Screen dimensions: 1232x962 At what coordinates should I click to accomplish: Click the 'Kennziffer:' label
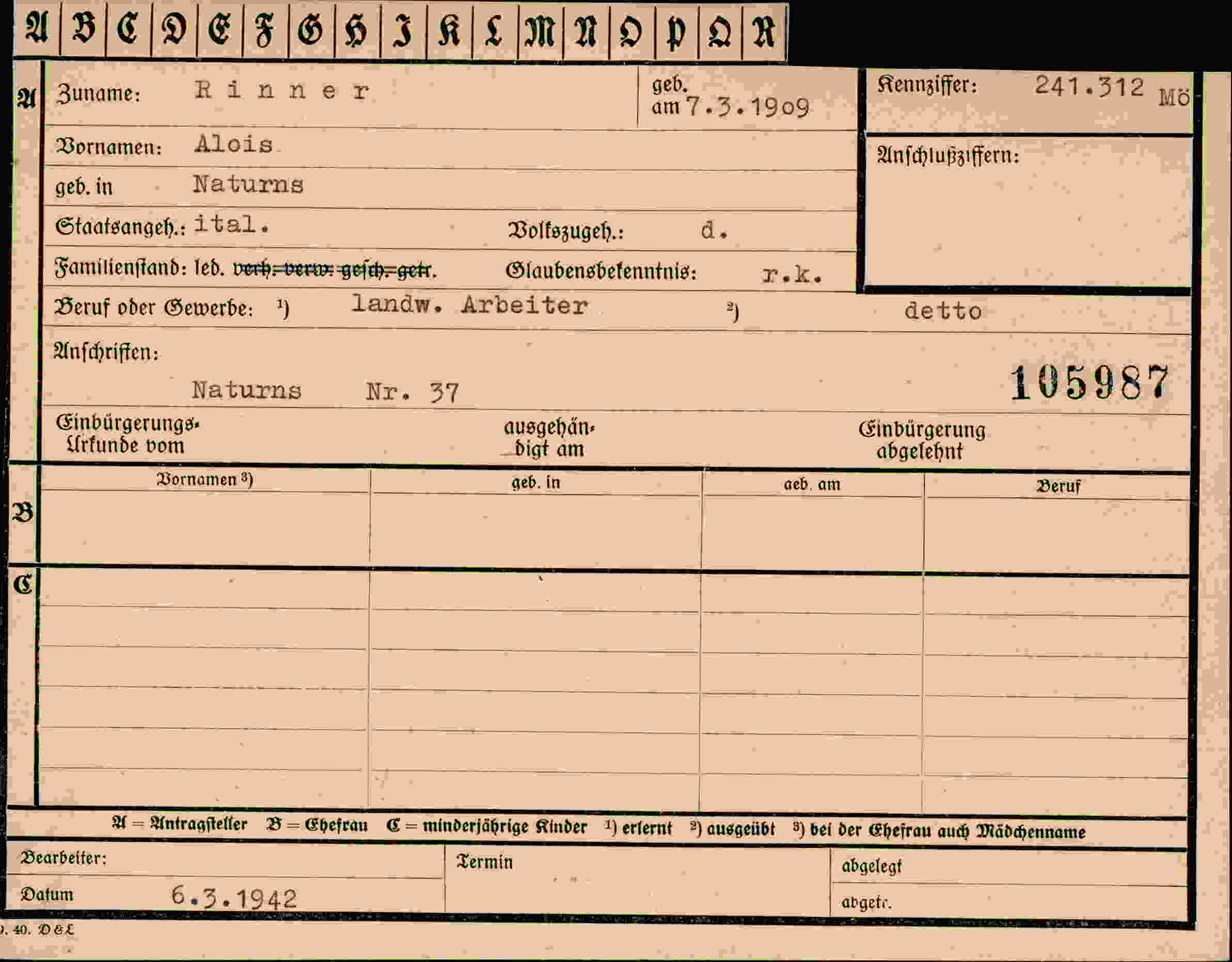tap(927, 85)
